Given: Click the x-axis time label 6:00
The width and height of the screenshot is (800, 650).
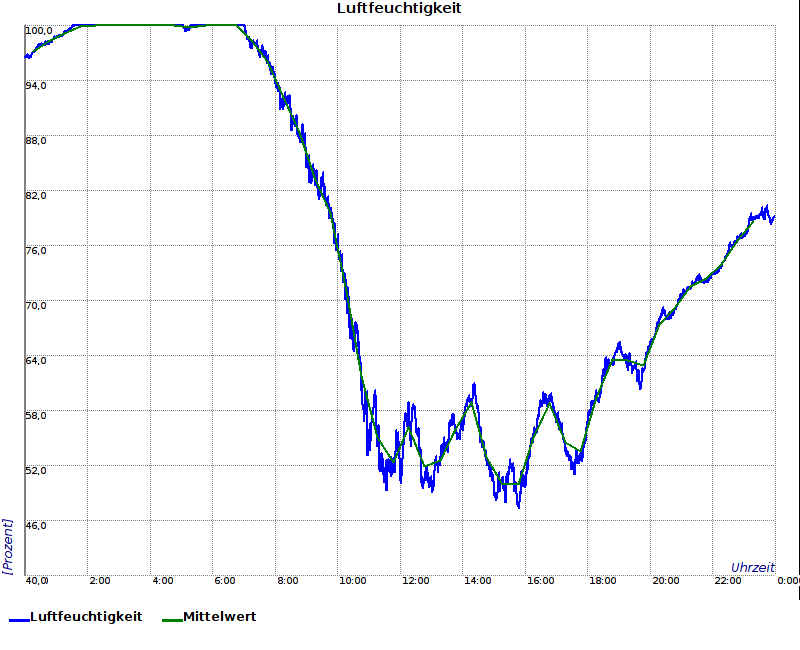Looking at the screenshot, I should (x=225, y=581).
